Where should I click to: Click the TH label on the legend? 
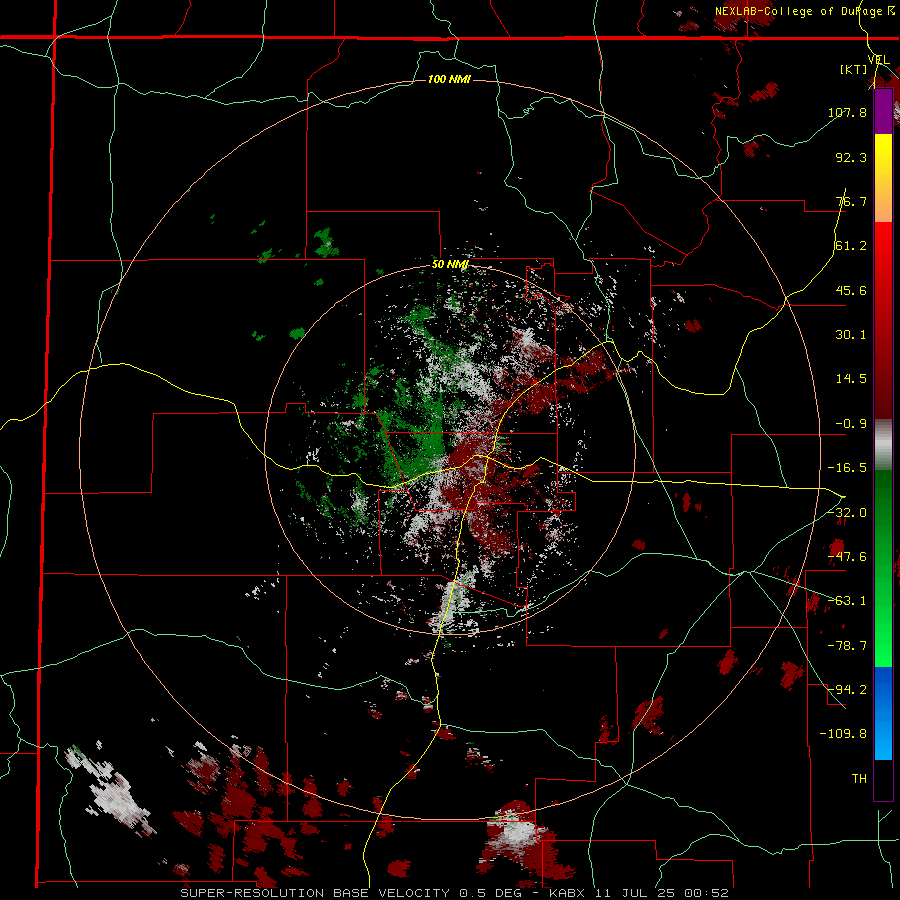859,779
